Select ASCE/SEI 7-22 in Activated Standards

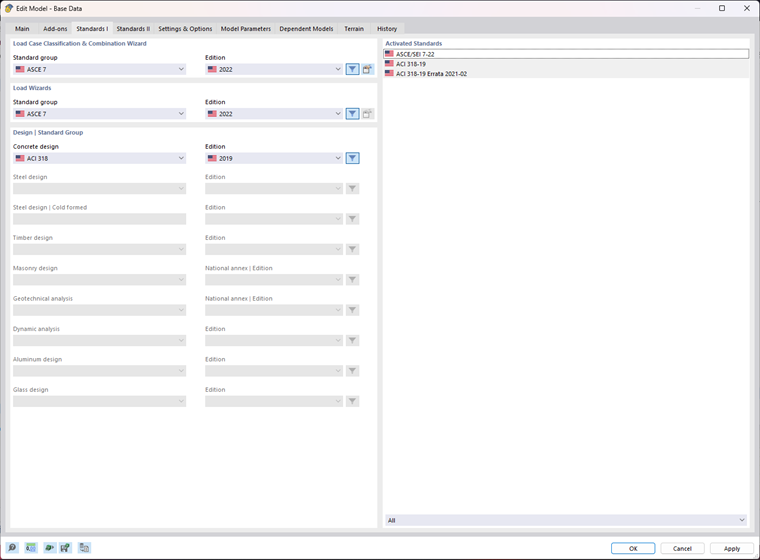[566, 54]
